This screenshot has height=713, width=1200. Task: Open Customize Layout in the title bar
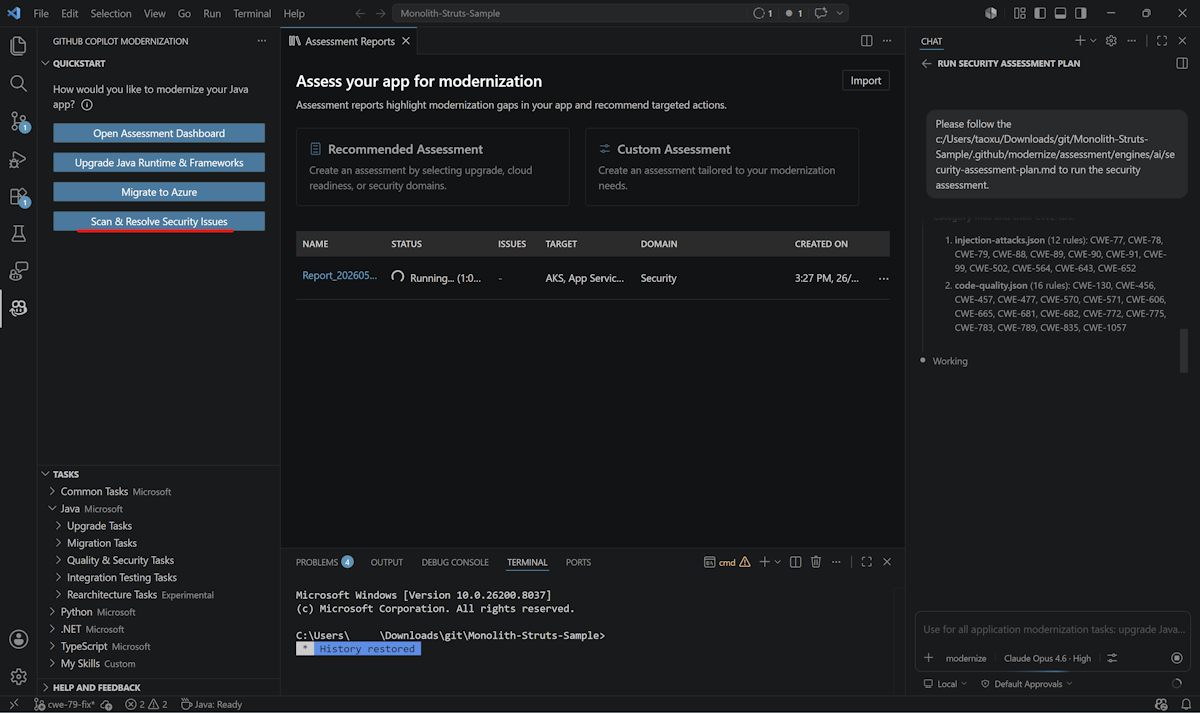click(x=1020, y=13)
